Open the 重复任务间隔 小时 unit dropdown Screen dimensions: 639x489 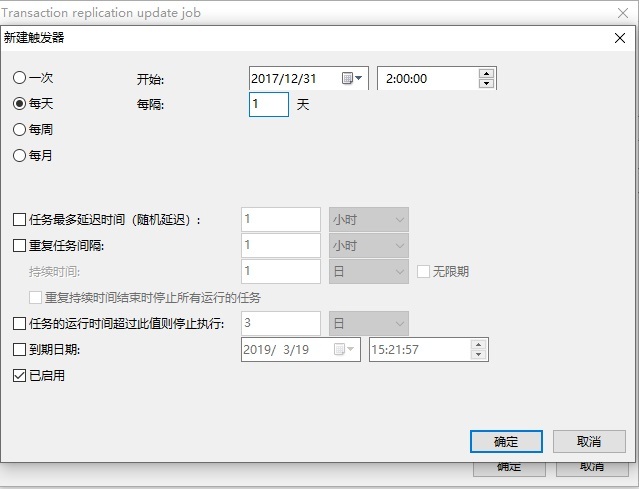[369, 246]
